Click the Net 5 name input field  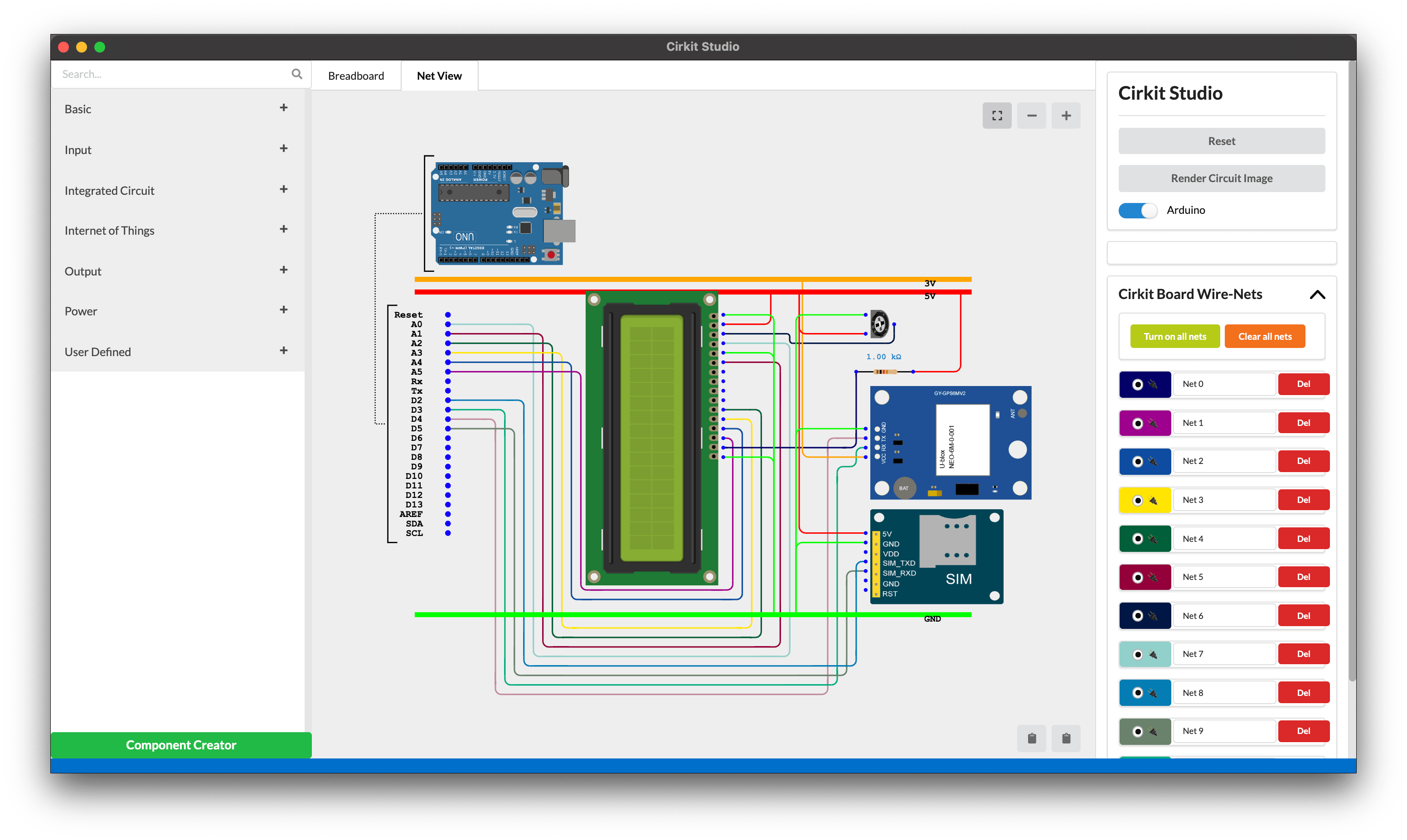click(x=1224, y=577)
